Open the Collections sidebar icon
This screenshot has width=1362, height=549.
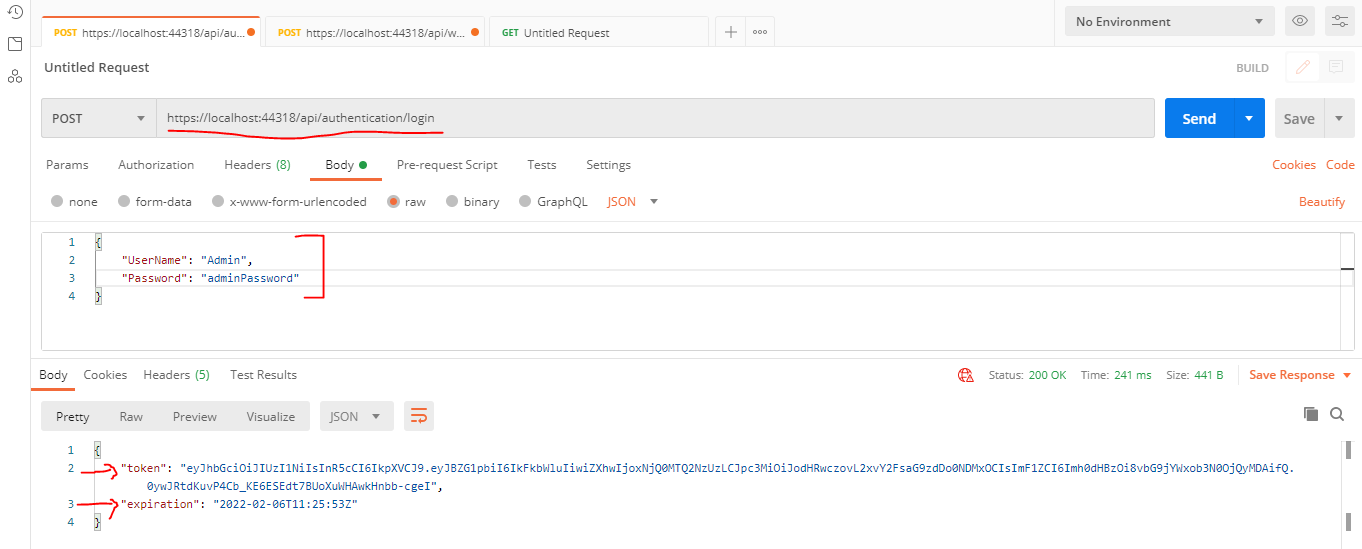[x=15, y=44]
